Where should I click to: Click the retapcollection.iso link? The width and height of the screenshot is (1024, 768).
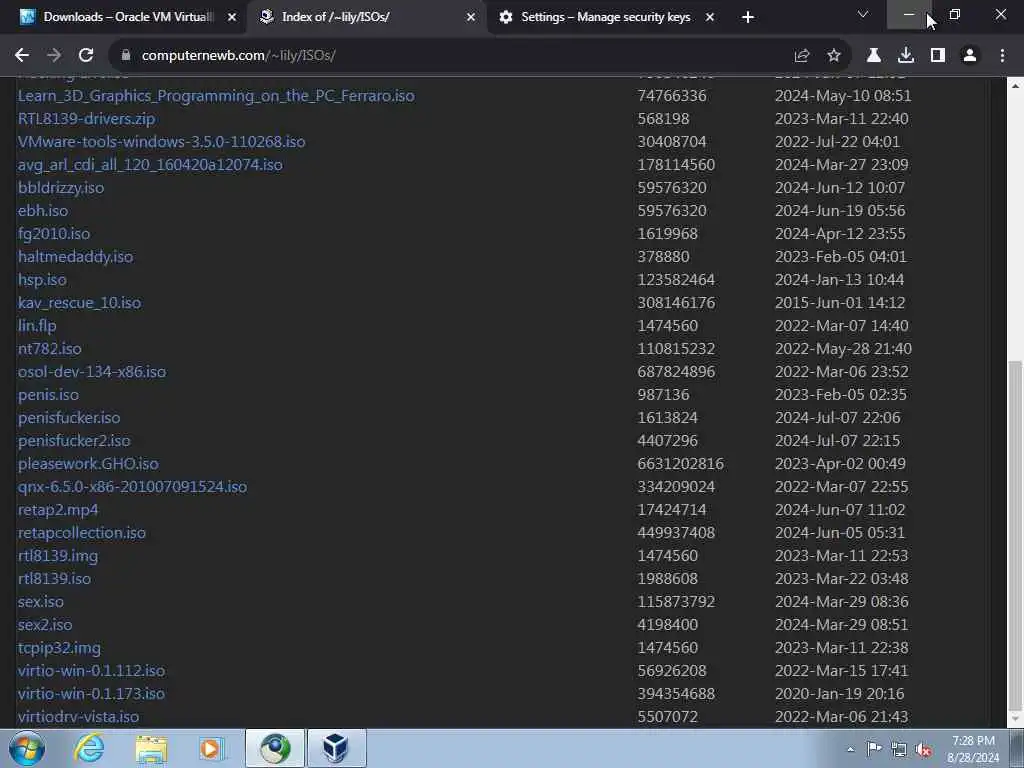82,533
